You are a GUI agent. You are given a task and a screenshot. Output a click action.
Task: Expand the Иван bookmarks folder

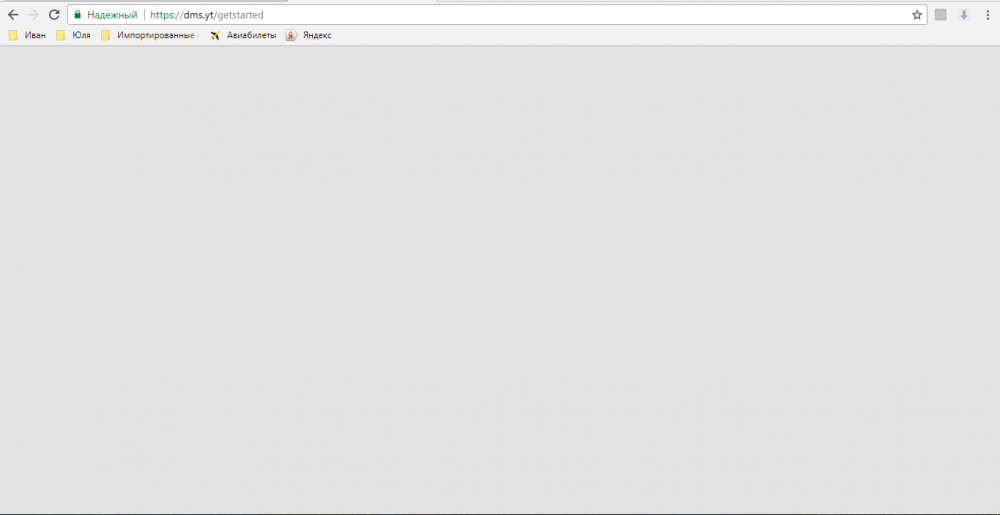(x=27, y=35)
